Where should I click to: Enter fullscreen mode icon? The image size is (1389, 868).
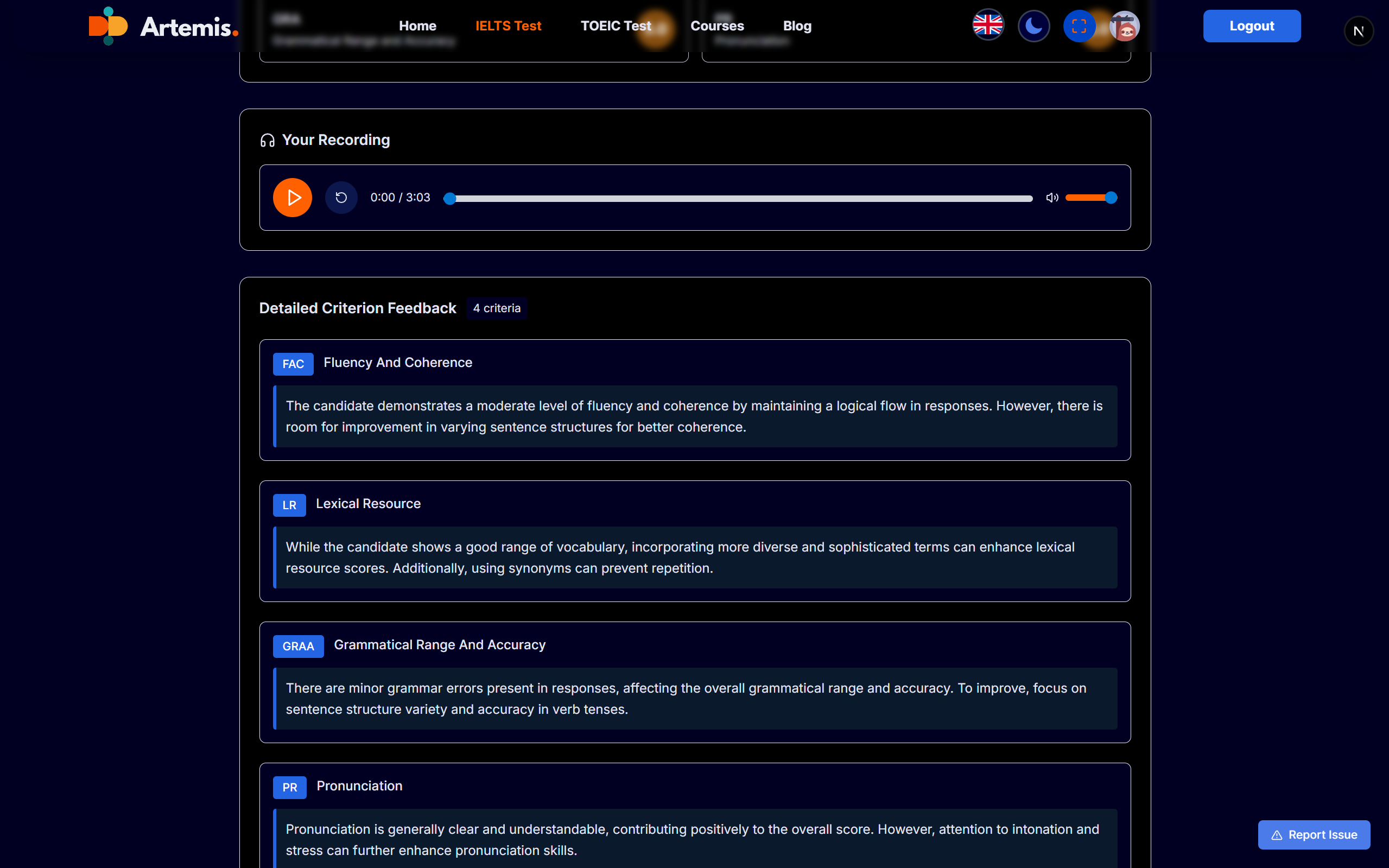[1079, 26]
